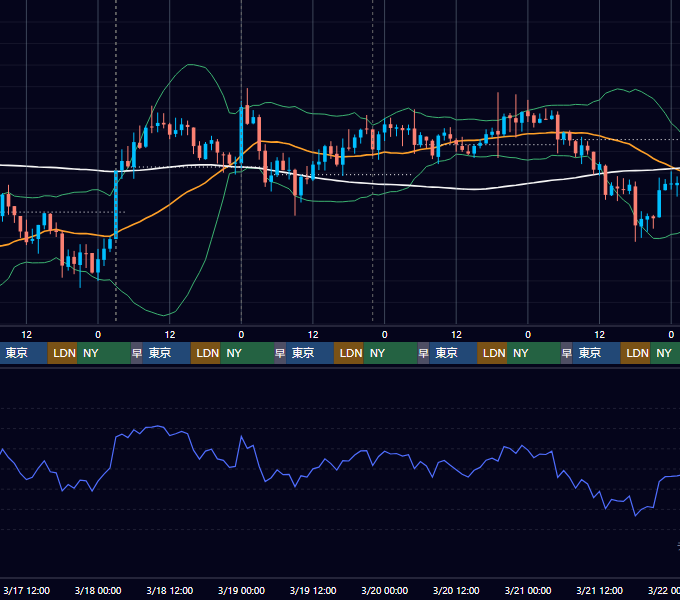The width and height of the screenshot is (680, 600).
Task: Click the 早 block before the 3/18 東京 session
Action: click(137, 353)
